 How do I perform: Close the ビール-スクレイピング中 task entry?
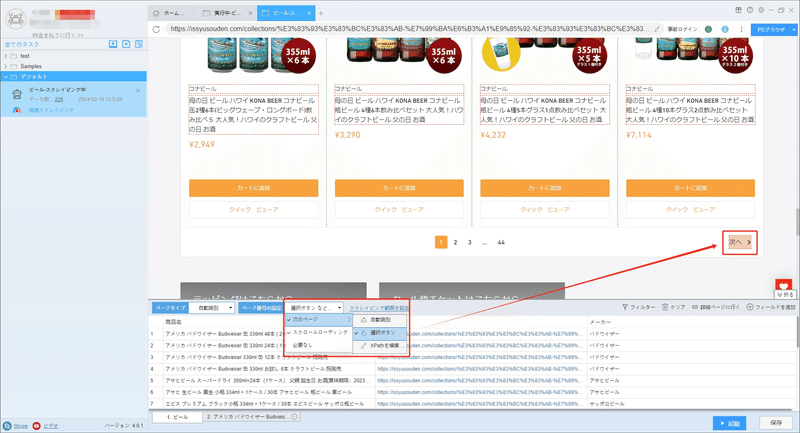[138, 91]
